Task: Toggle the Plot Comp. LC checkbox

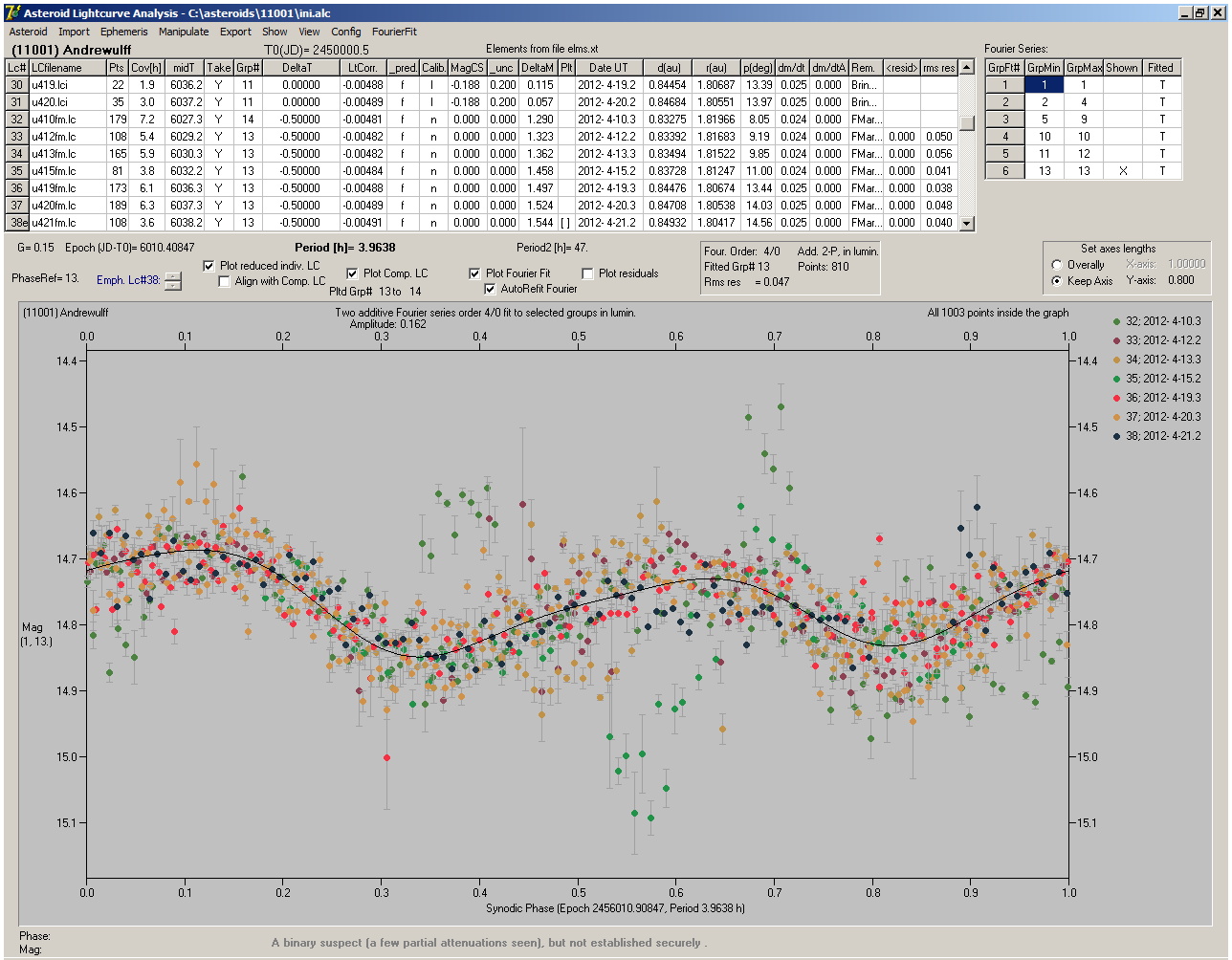Action: pyautogui.click(x=352, y=273)
